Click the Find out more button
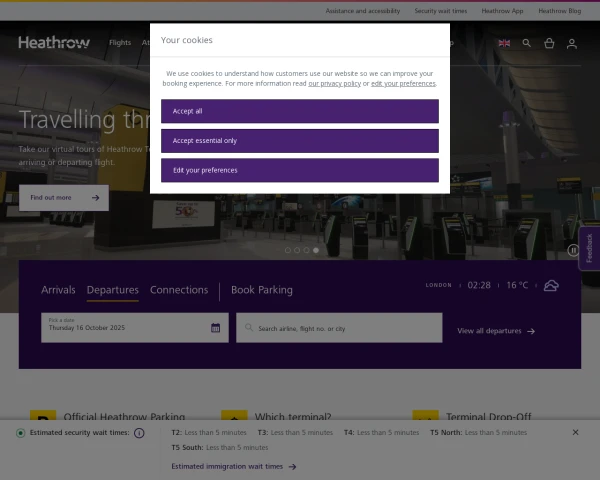This screenshot has width=600, height=480. [x=64, y=198]
